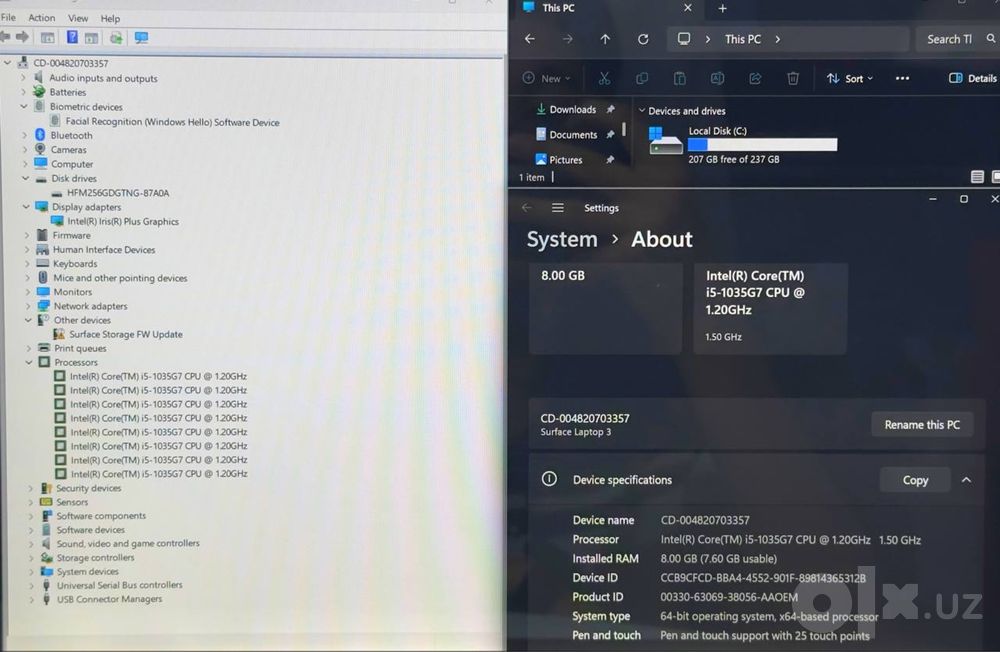Click the blue Help toolbar icon in Device Manager
Image resolution: width=1000 pixels, height=652 pixels.
(72, 38)
